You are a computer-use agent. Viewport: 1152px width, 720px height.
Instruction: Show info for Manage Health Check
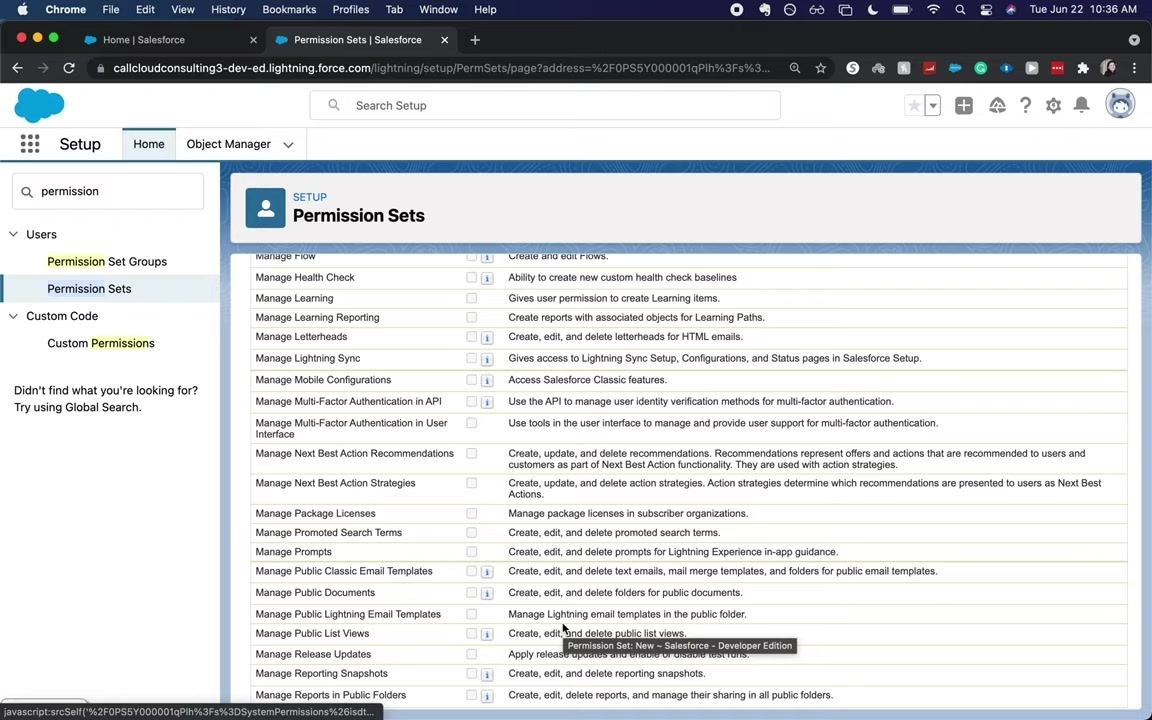coord(487,278)
